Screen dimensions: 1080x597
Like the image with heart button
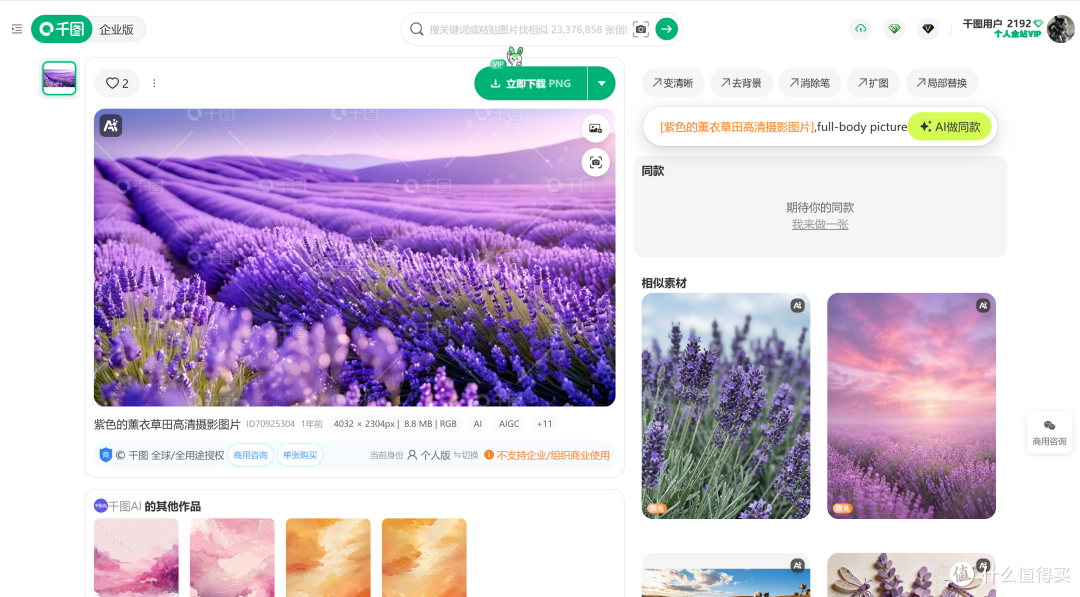(x=117, y=83)
